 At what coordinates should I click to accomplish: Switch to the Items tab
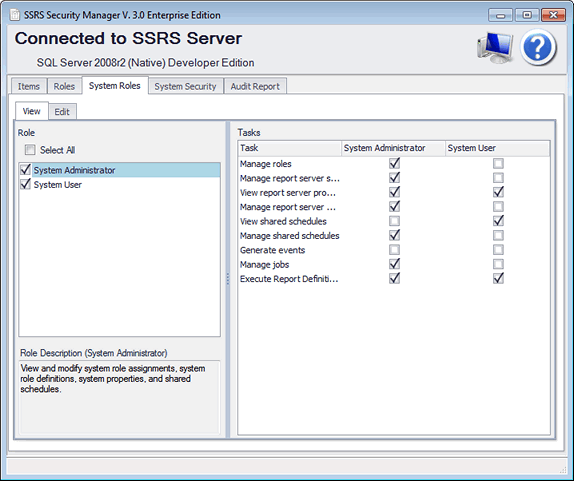click(x=29, y=86)
